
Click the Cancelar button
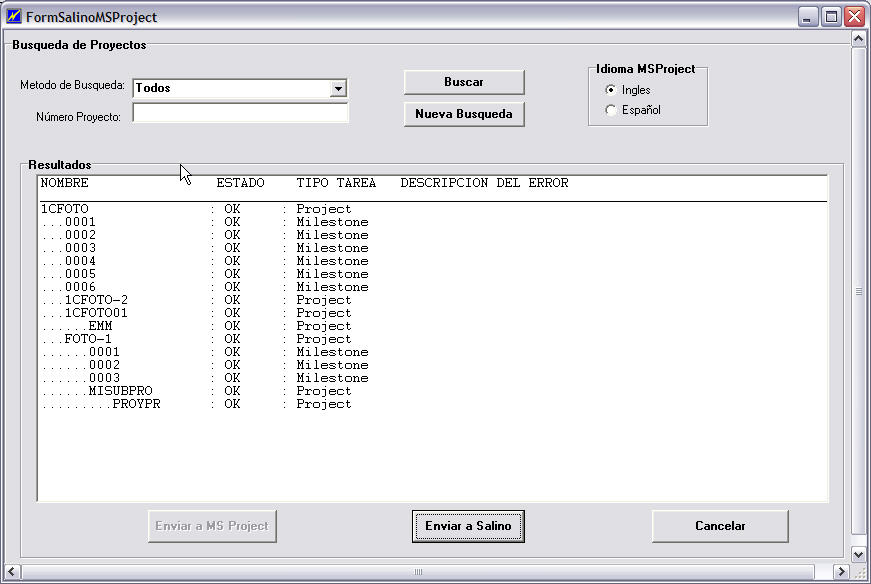pos(720,526)
